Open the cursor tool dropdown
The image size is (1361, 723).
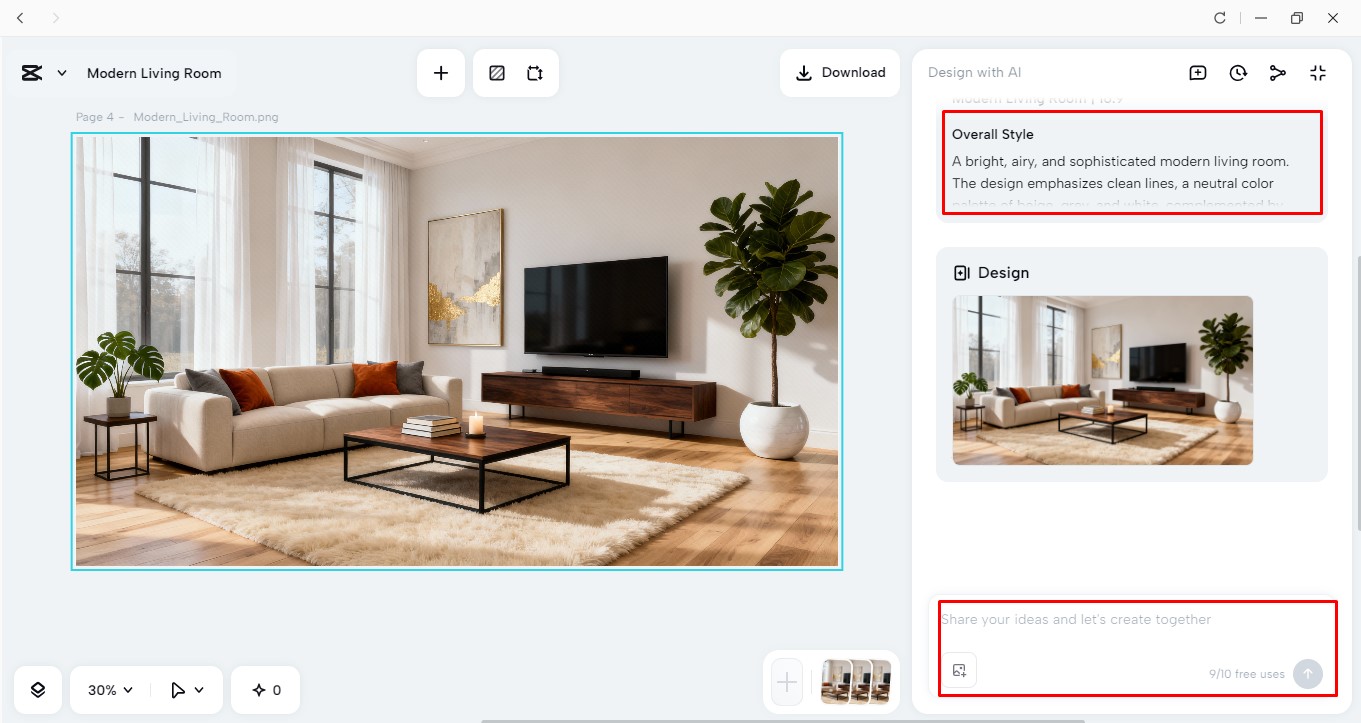(186, 689)
